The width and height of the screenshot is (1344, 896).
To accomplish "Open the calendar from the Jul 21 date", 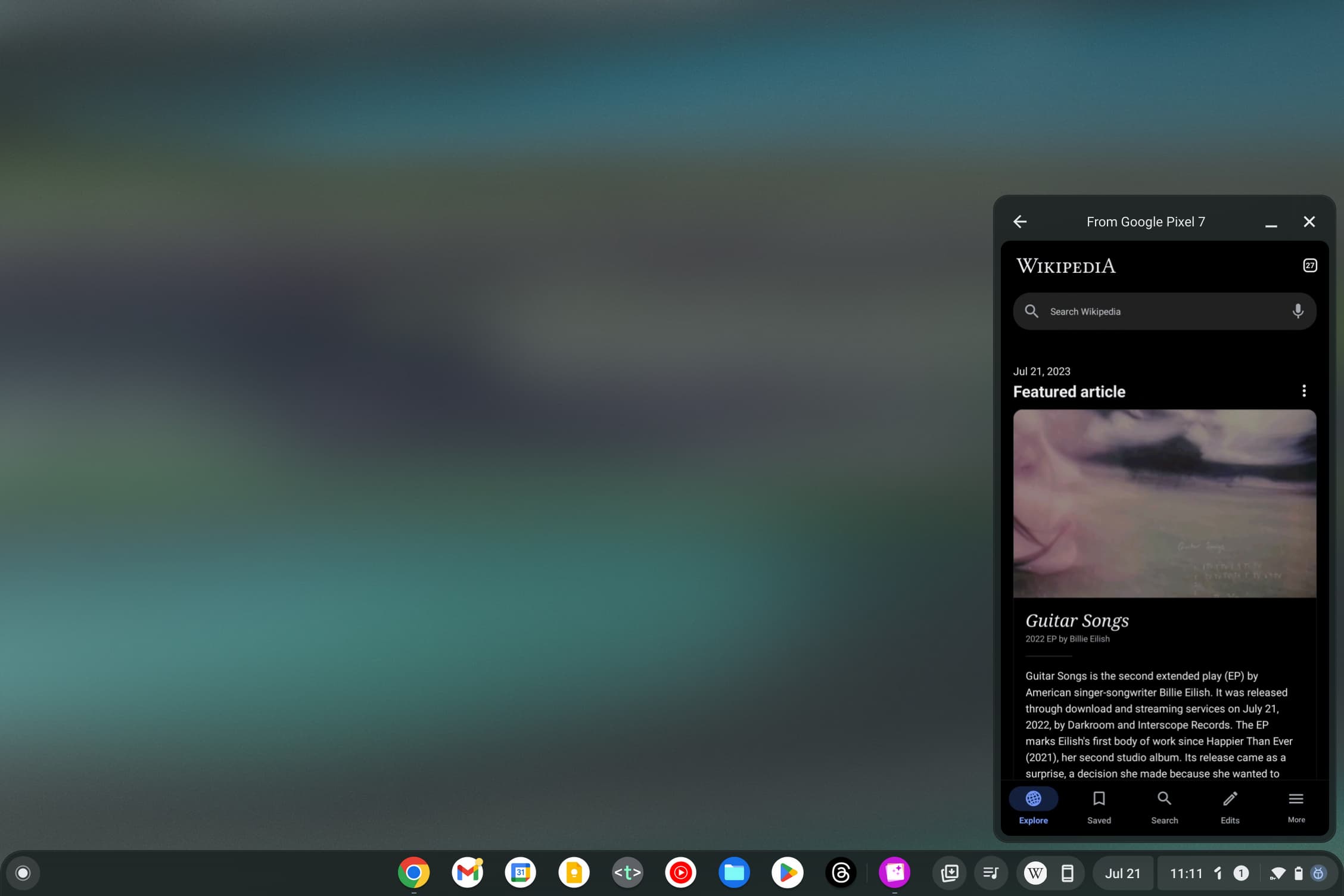I will 1122,873.
